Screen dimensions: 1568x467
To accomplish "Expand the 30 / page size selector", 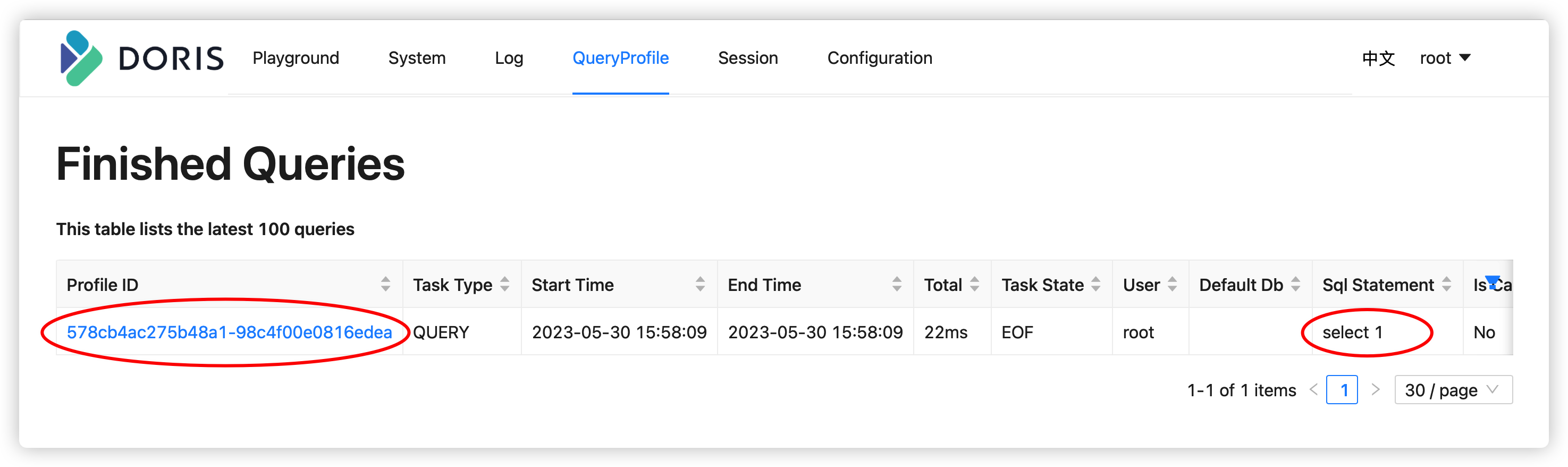I will pyautogui.click(x=1453, y=390).
